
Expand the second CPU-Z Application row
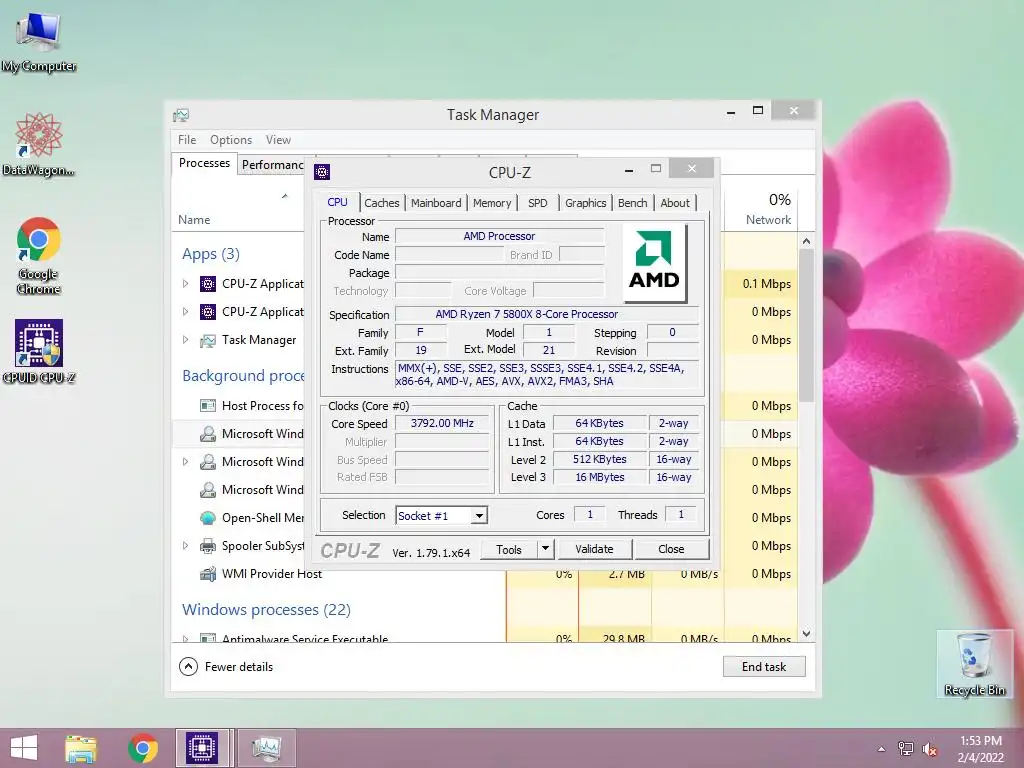pos(185,312)
